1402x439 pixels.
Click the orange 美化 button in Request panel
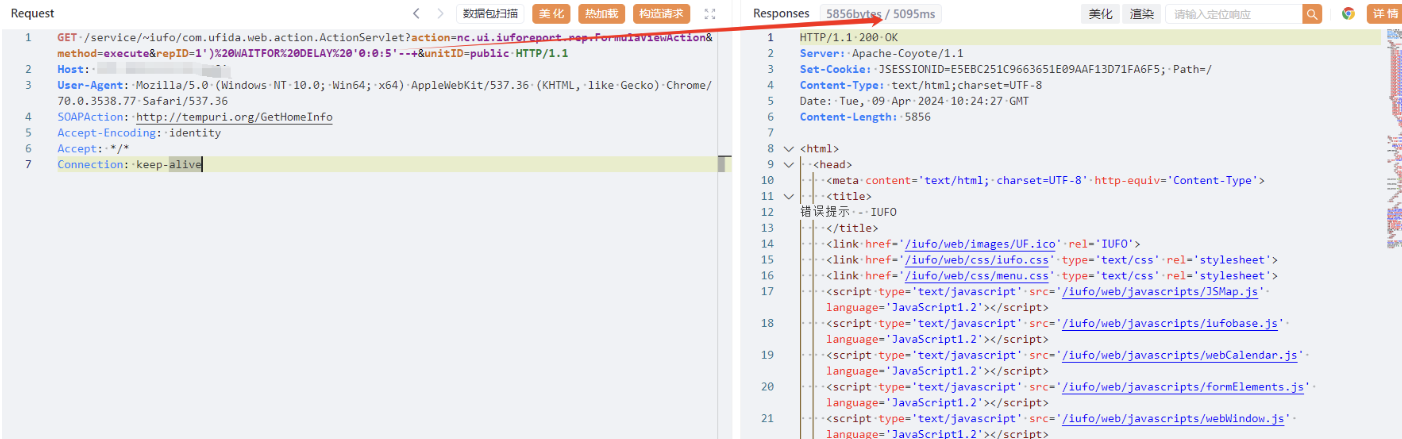coord(551,14)
